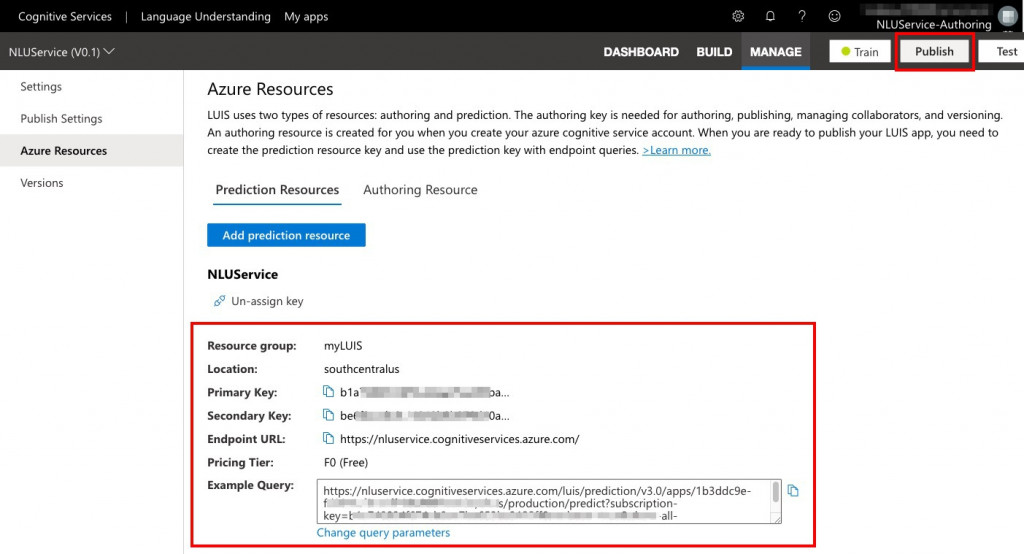Open the notifications bell icon
Viewport: 1024px width, 554px height.
(770, 16)
